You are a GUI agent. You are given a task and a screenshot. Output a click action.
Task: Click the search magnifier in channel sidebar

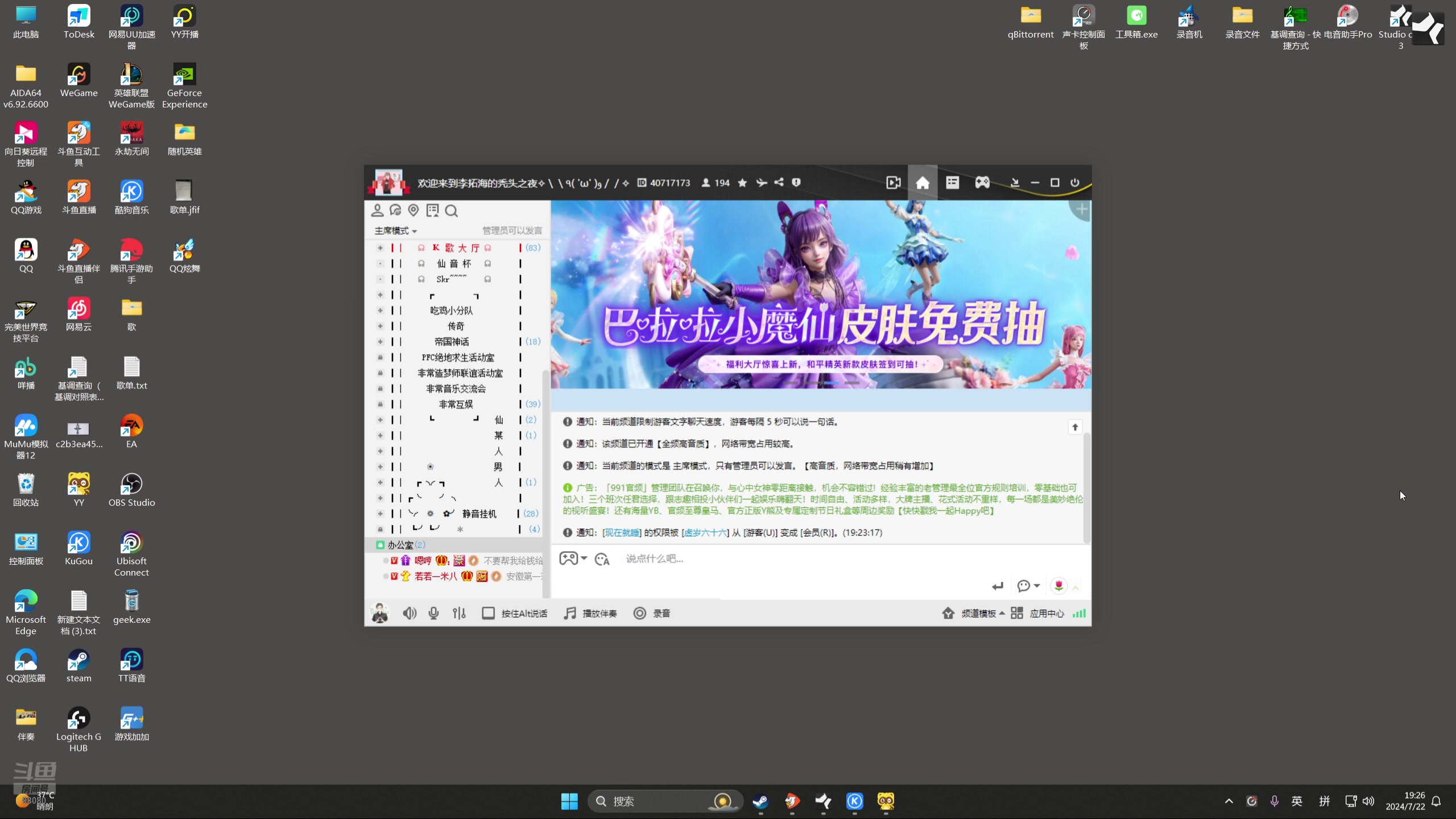452,211
